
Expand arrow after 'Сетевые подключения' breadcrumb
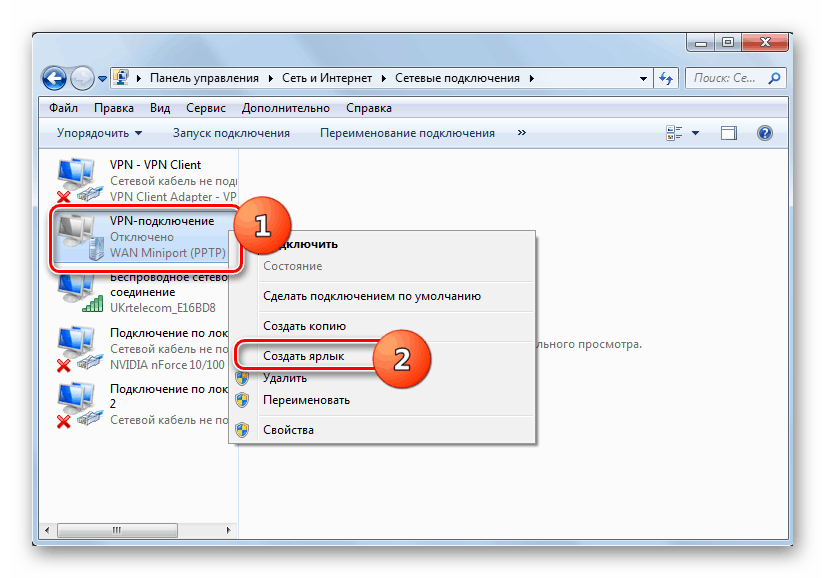[x=532, y=78]
